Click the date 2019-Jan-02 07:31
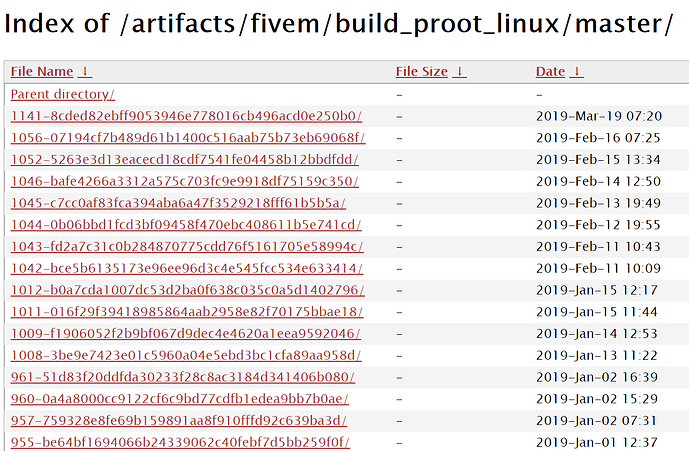Screen dimensions: 689x451 [x=596, y=421]
